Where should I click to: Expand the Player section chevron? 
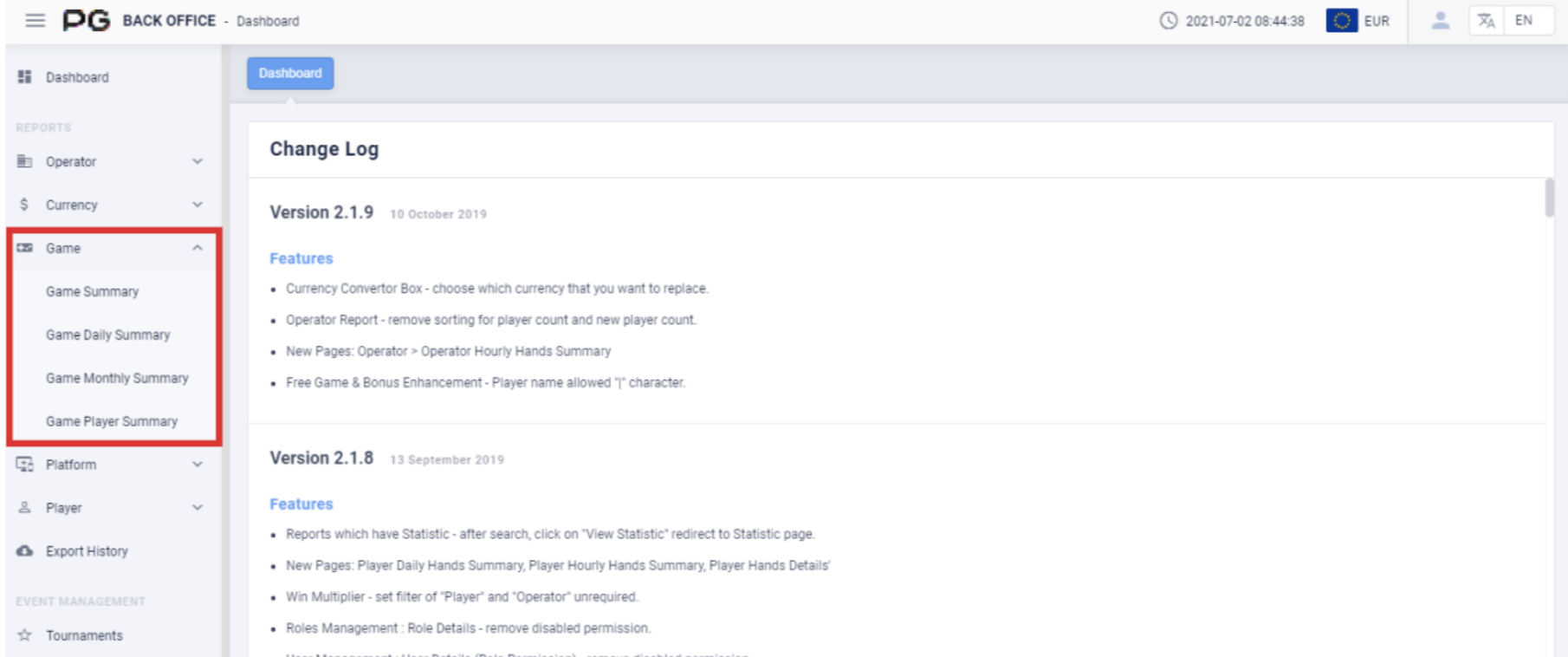[x=198, y=508]
